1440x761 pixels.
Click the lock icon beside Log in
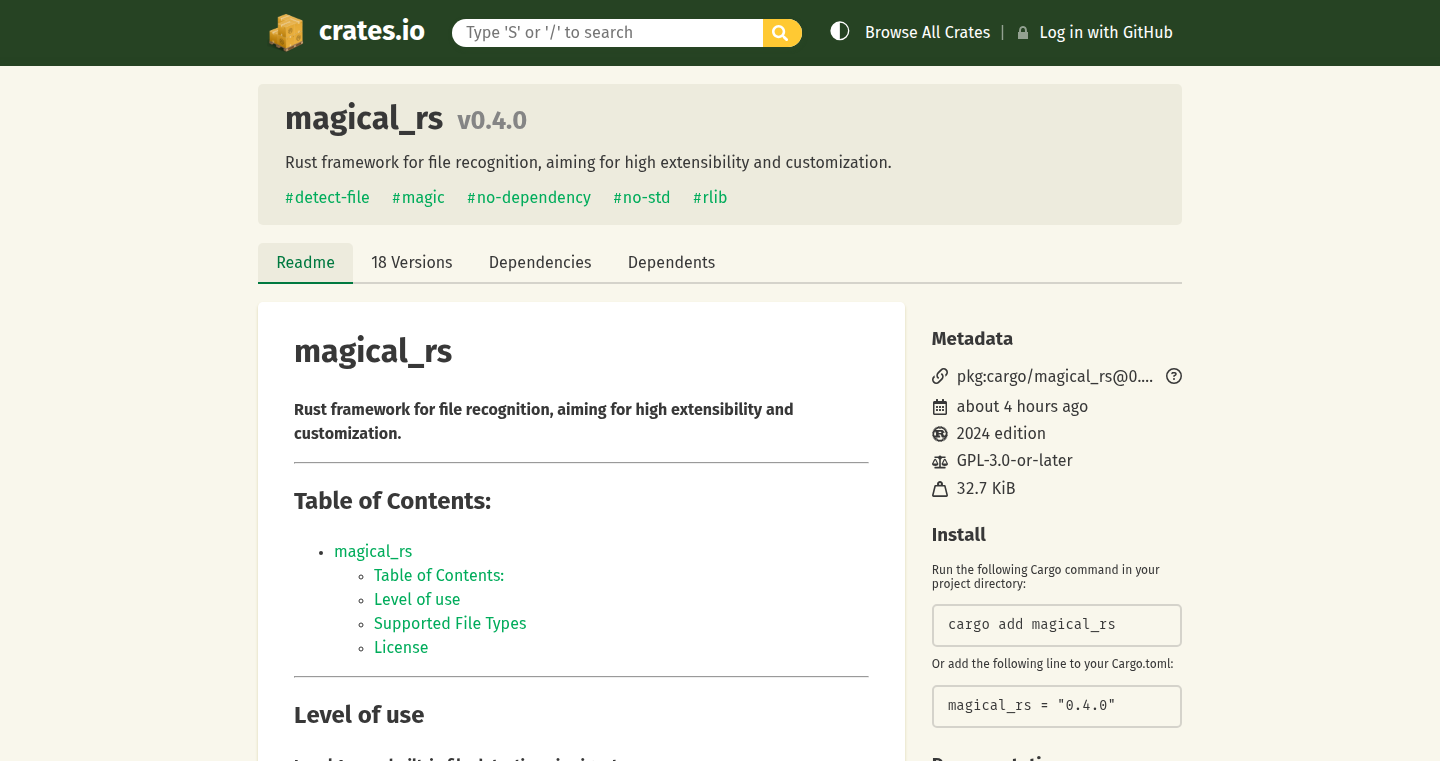coord(1023,33)
